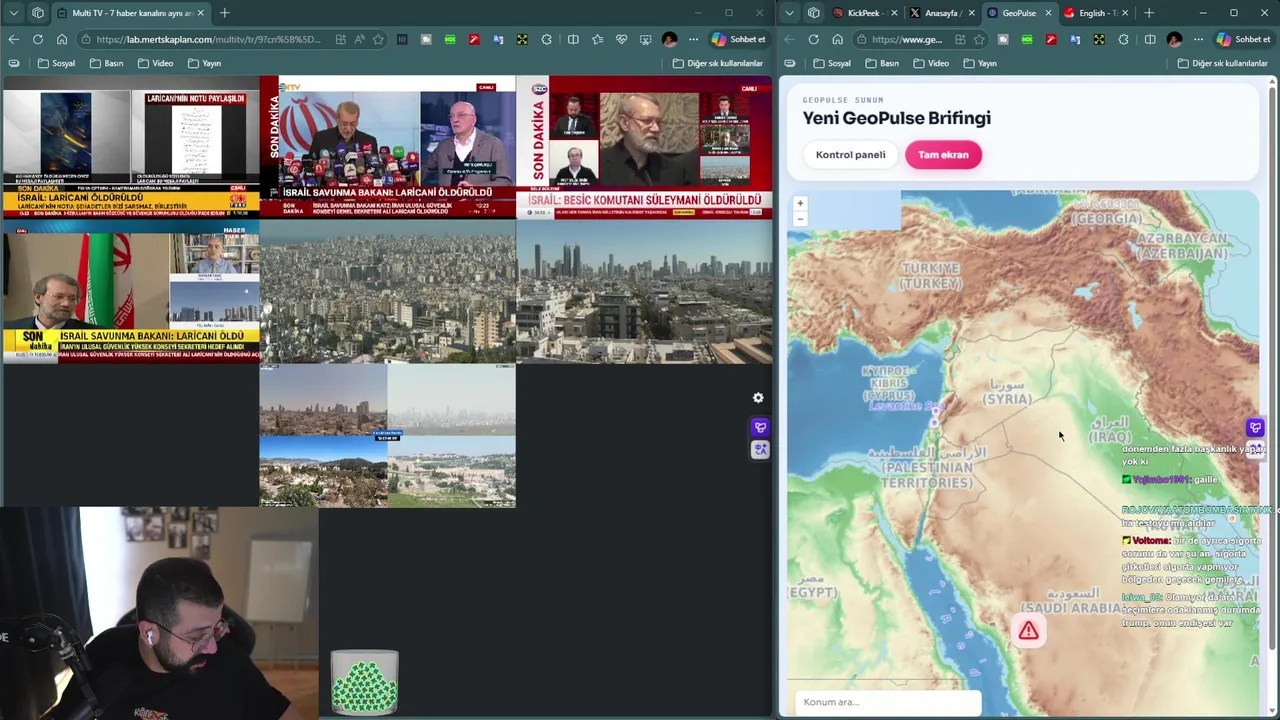Viewport: 1280px width, 720px height.
Task: Select the Laricani'nin Notu Paylaşıldı stream
Action: (x=130, y=147)
